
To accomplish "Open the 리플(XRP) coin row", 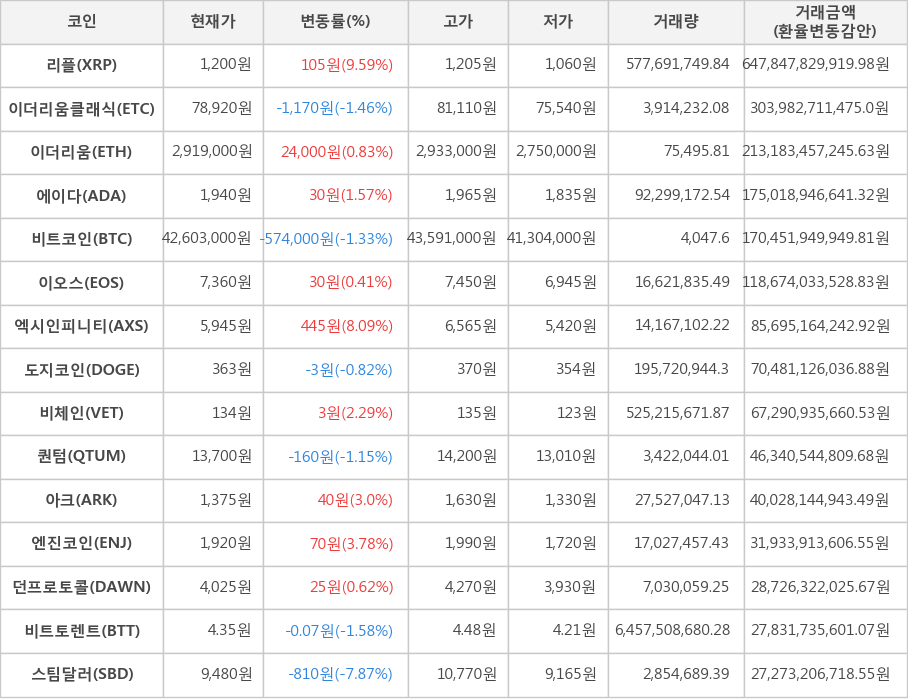I will click(x=81, y=65).
